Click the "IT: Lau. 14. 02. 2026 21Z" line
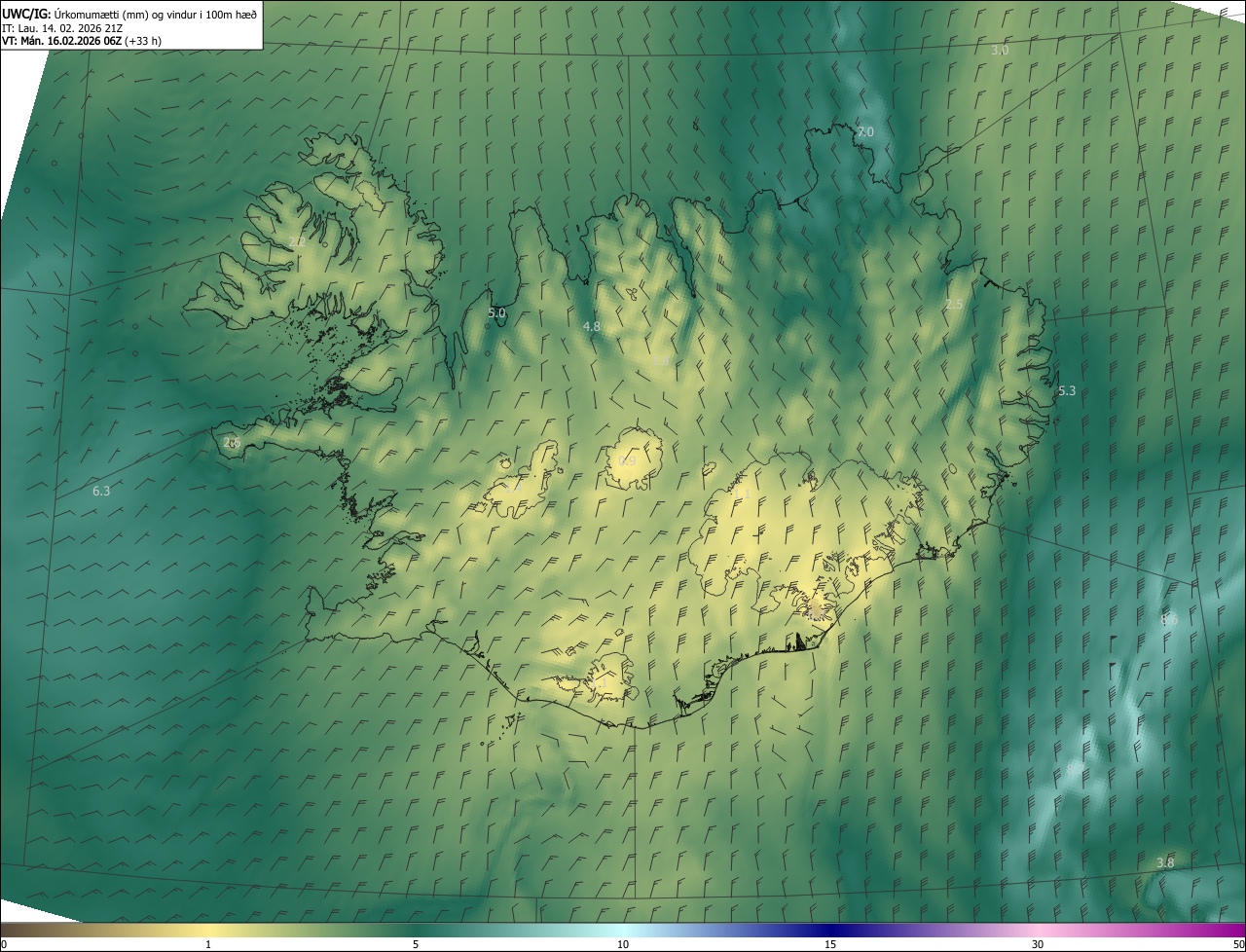 tap(61, 27)
